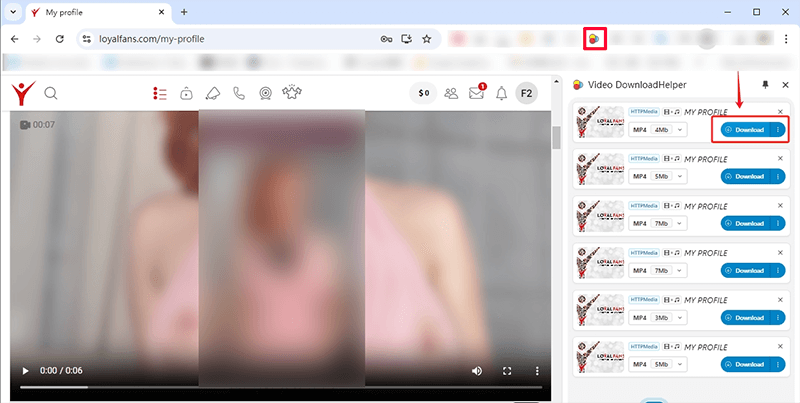800x403 pixels.
Task: Open the F2 profile avatar menu
Action: (527, 93)
